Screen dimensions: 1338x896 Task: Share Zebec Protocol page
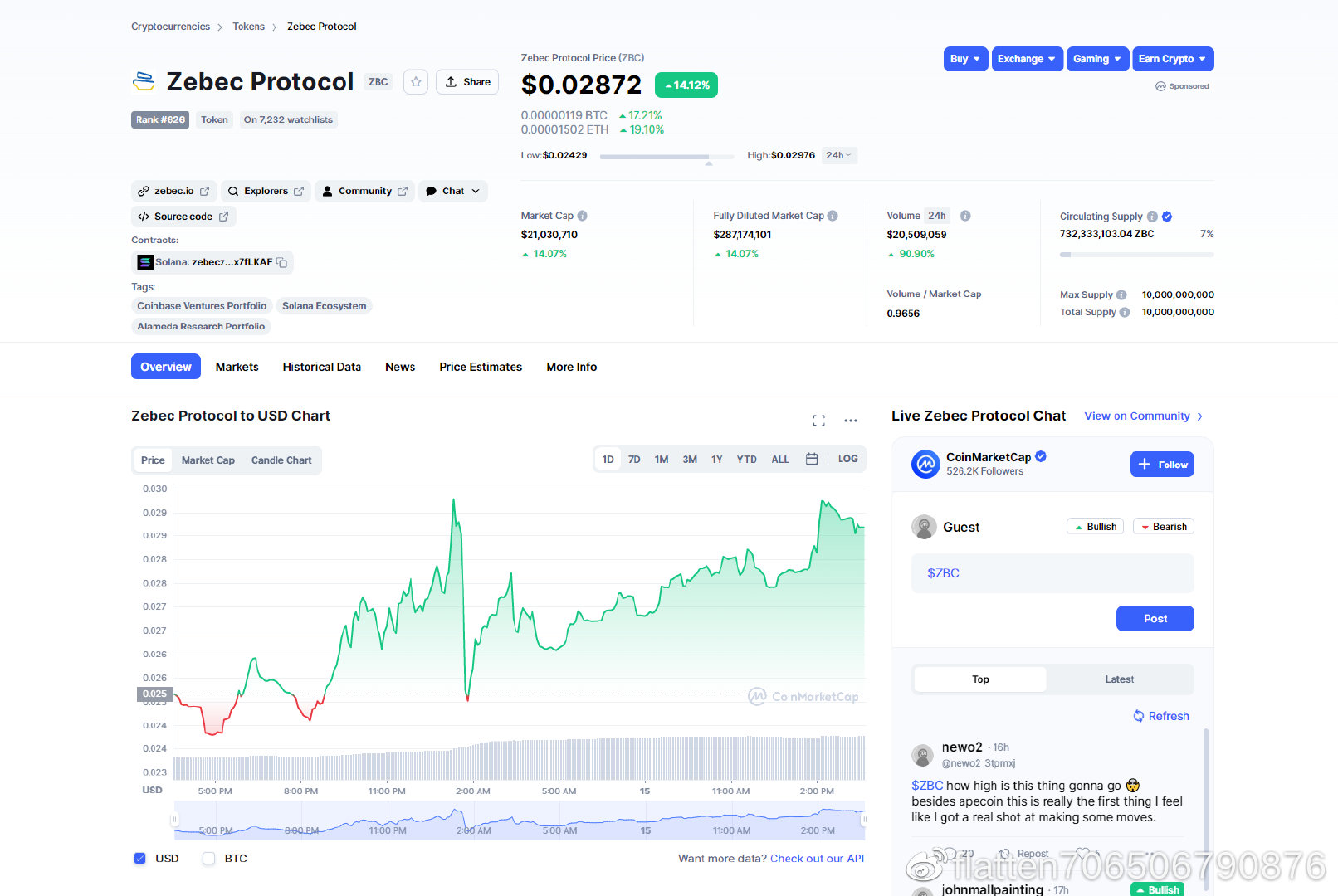(467, 82)
